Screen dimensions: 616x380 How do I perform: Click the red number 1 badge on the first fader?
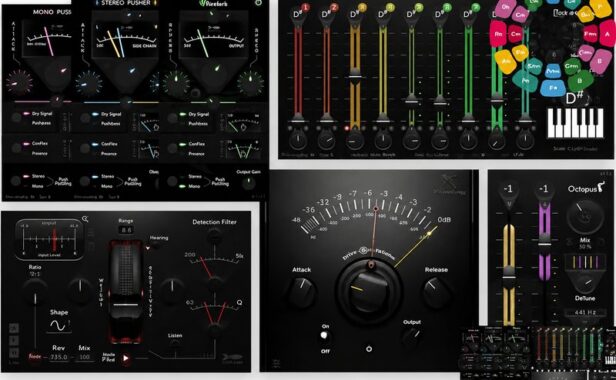(306, 7)
